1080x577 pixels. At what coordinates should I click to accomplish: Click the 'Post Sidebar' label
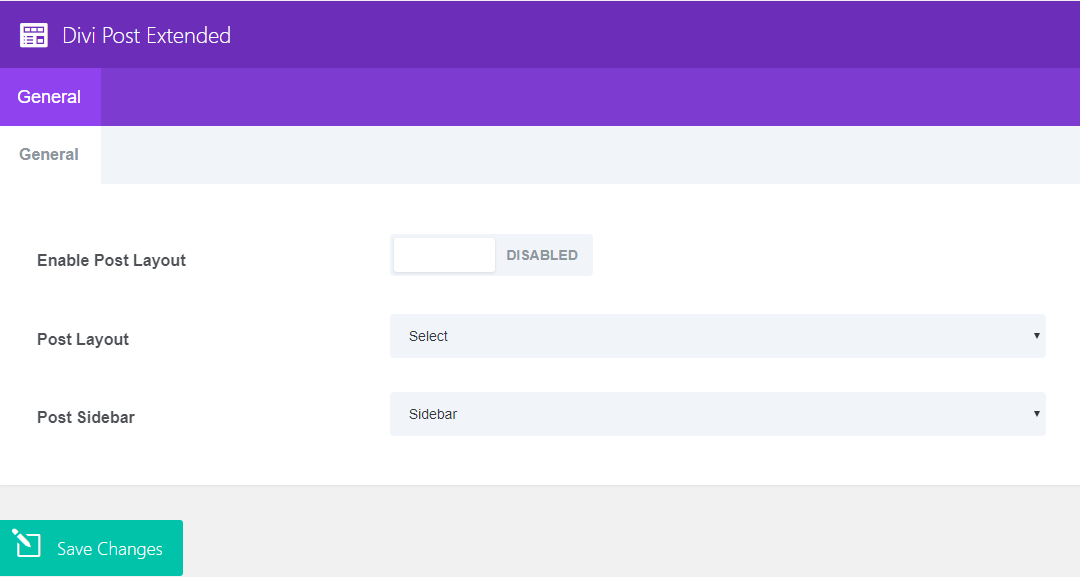pyautogui.click(x=85, y=417)
